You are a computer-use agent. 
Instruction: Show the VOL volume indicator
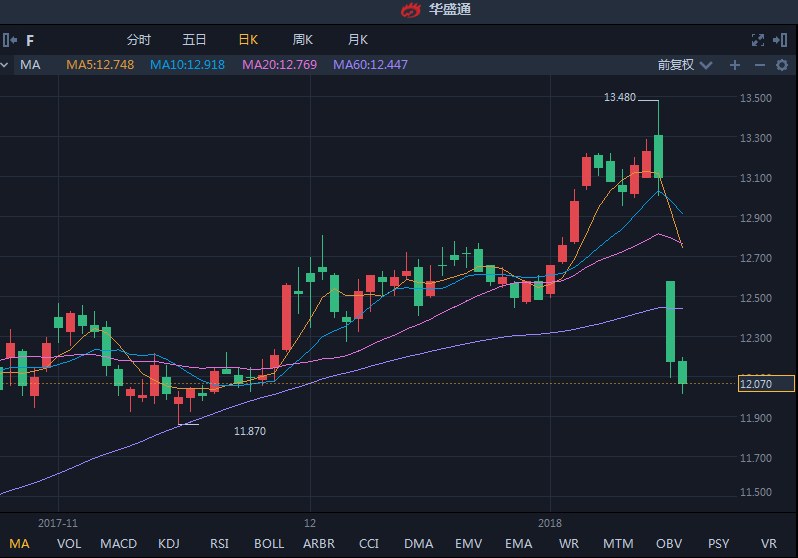tap(69, 544)
